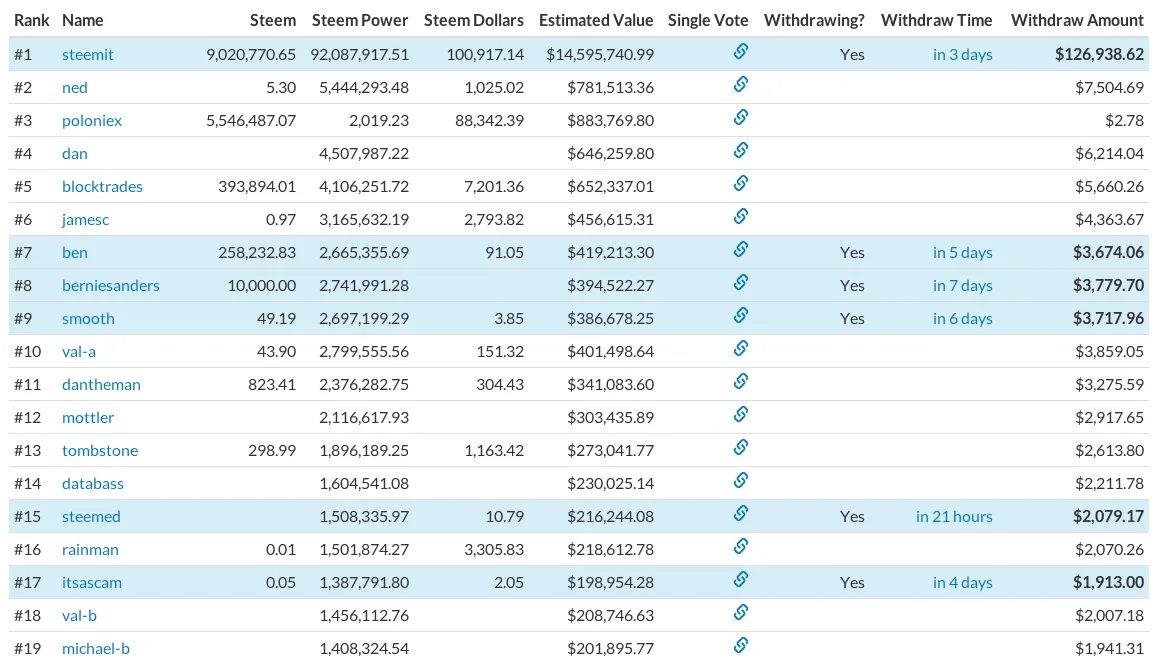Click the 'in 21 hours' withdraw time link

tap(954, 516)
